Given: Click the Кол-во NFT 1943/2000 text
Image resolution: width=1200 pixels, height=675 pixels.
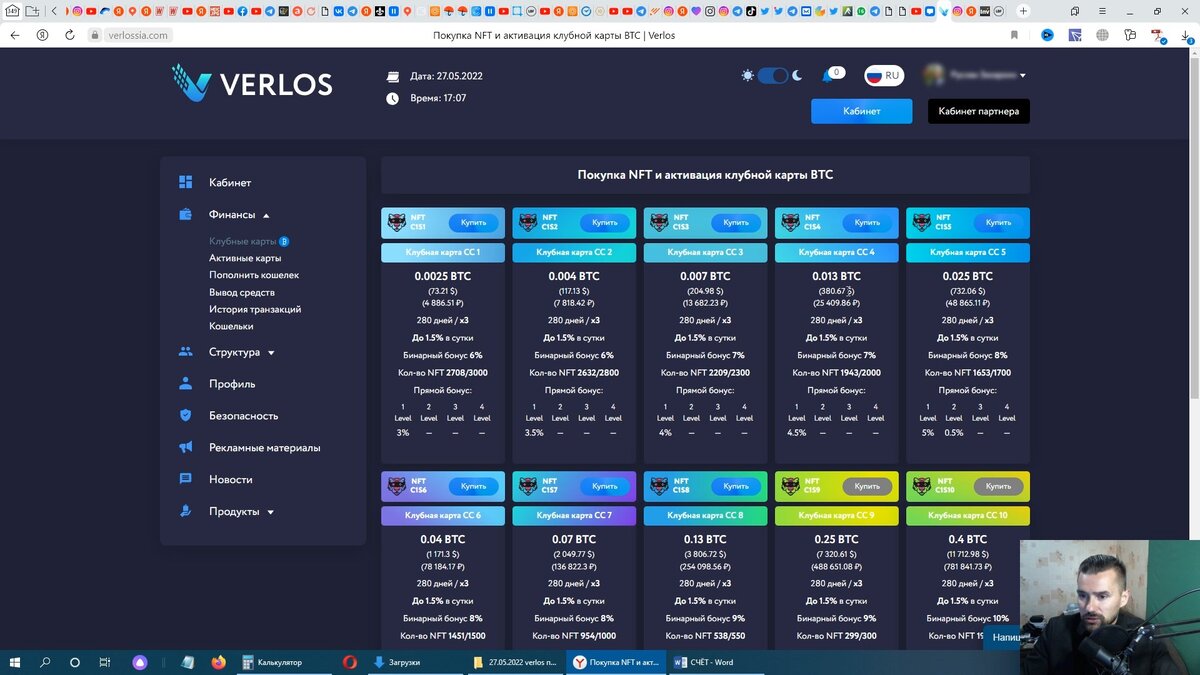Looking at the screenshot, I should tap(836, 372).
